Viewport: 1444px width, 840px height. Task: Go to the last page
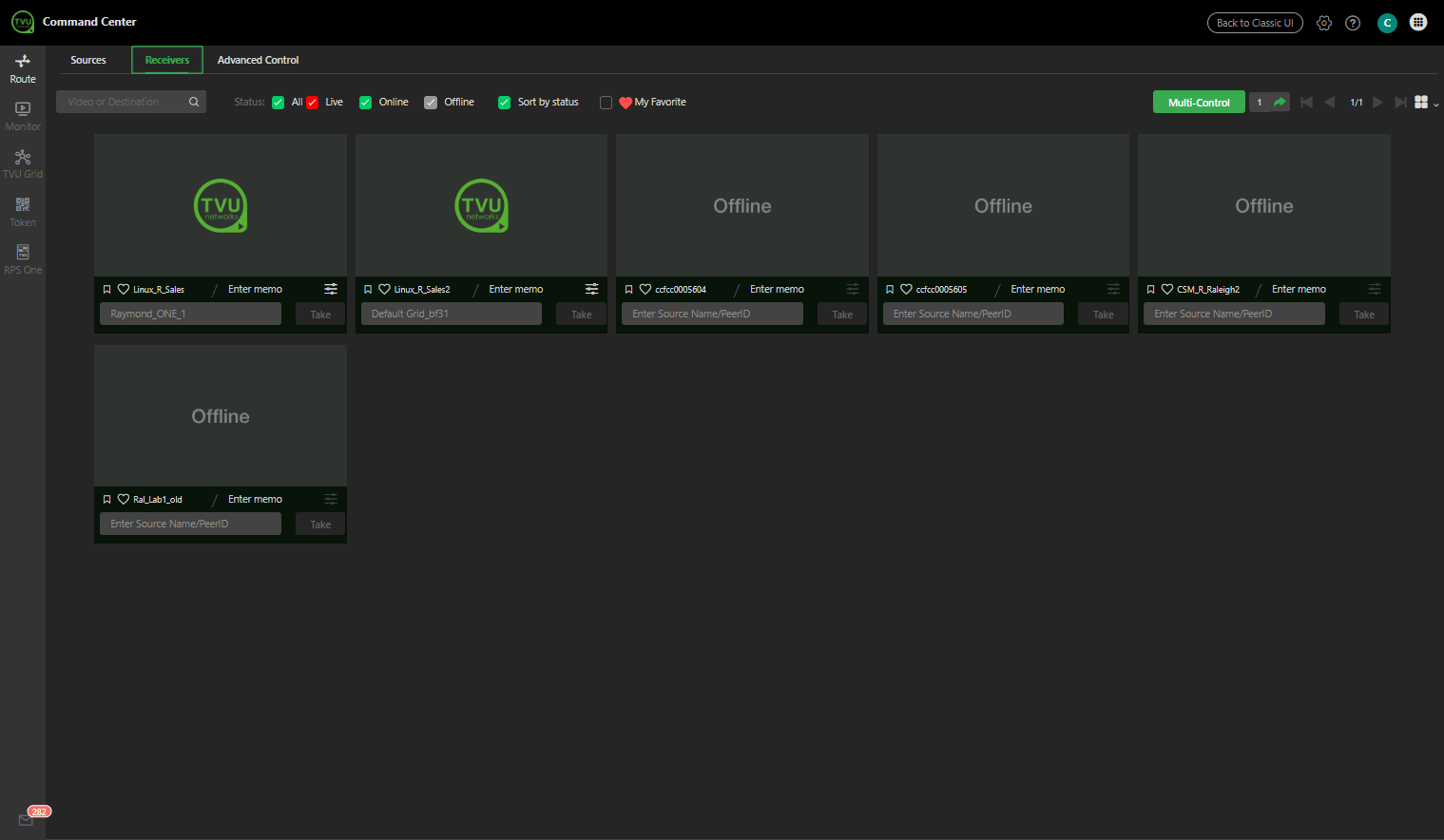pyautogui.click(x=1400, y=102)
